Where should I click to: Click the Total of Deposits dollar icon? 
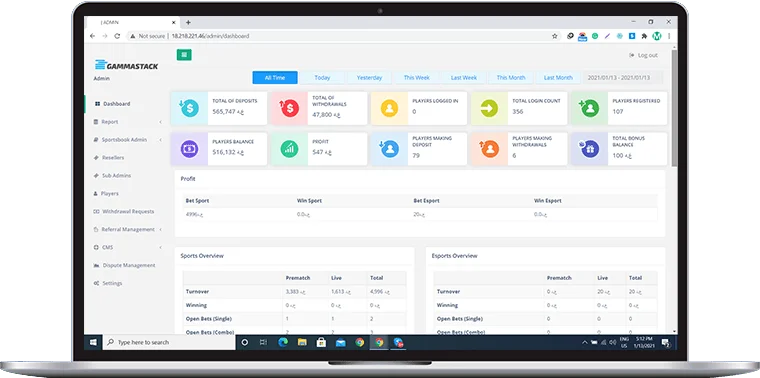189,108
